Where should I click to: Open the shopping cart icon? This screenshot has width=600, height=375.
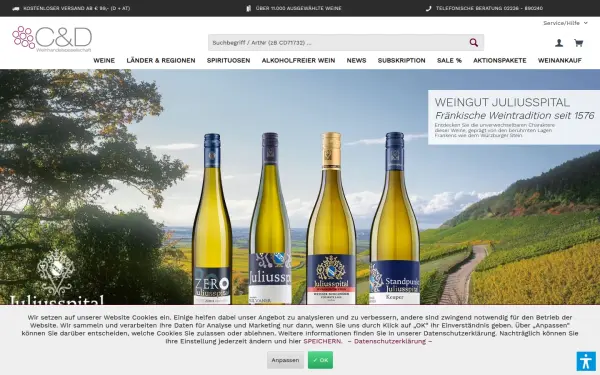click(x=579, y=43)
